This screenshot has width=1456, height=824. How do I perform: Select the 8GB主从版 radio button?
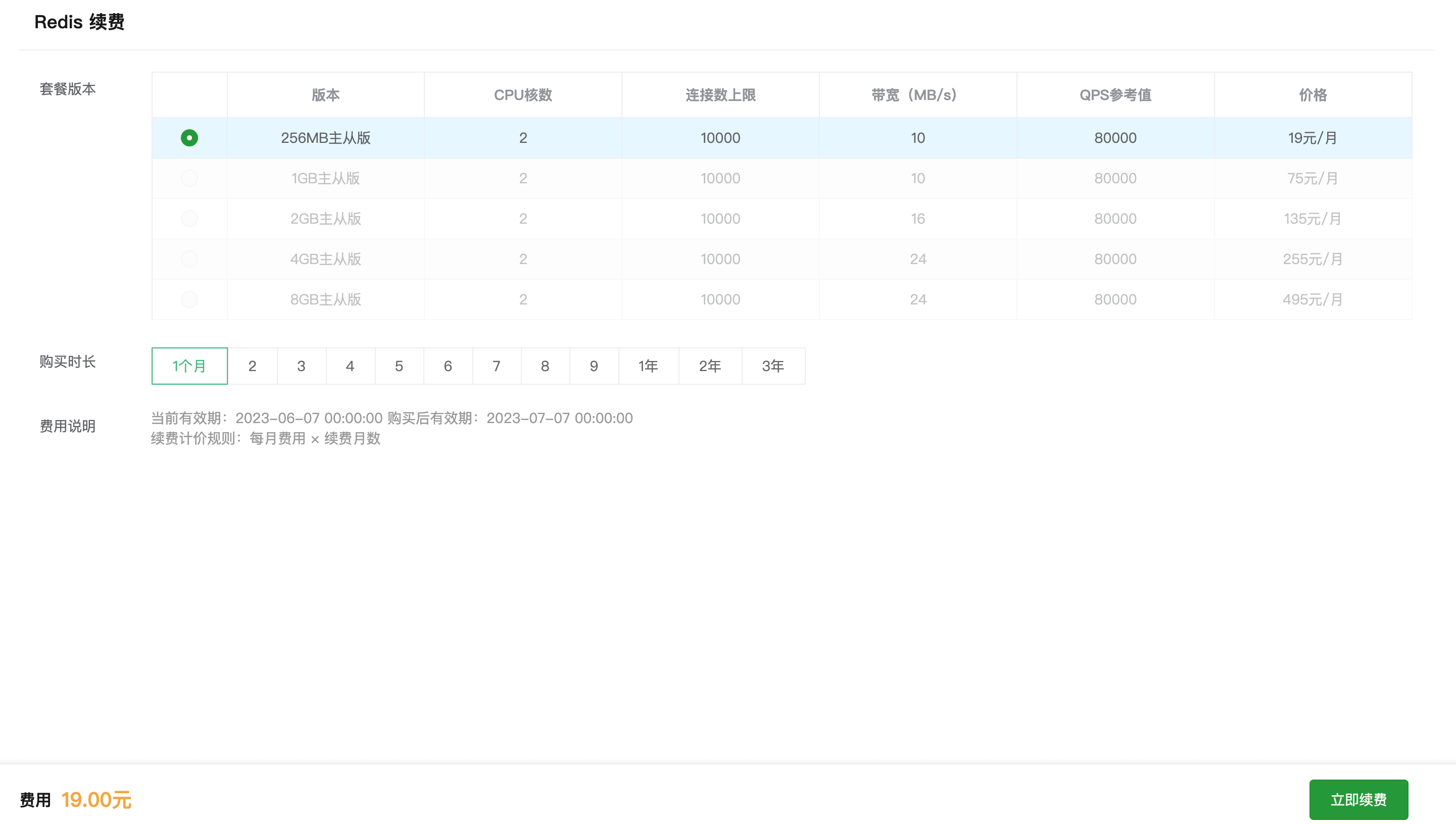click(189, 299)
